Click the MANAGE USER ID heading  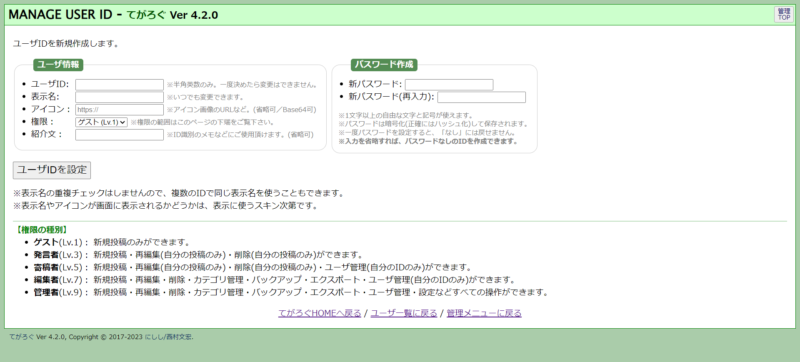click(x=59, y=15)
